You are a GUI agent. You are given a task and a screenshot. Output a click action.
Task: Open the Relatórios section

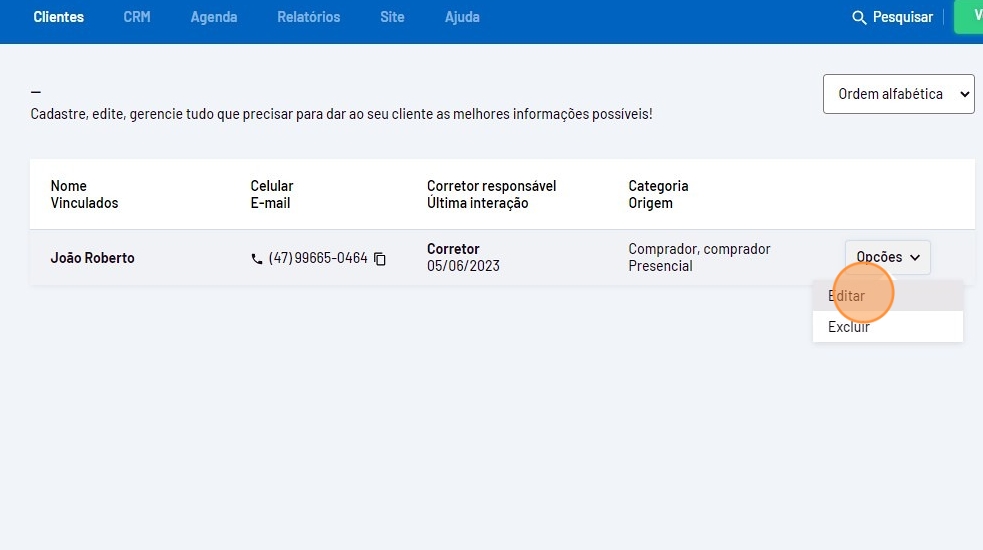308,17
